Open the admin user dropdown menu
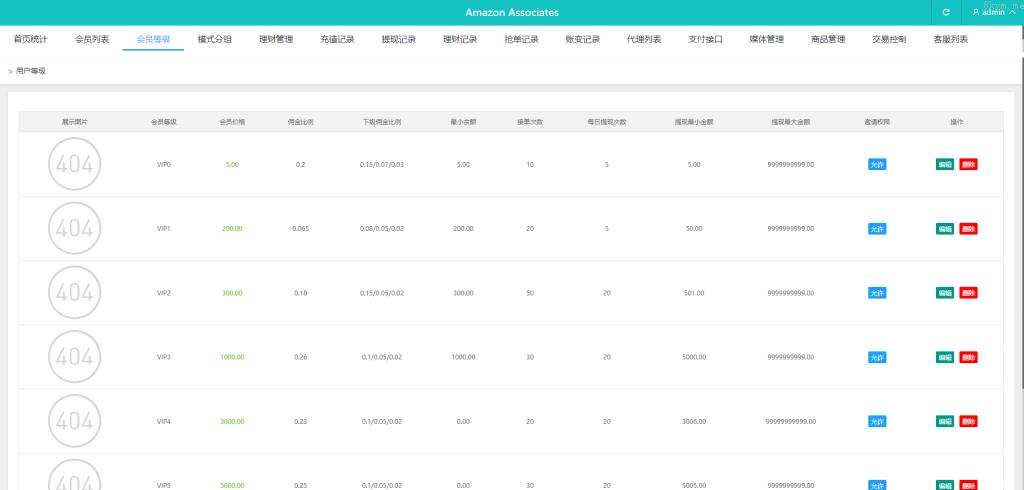 (993, 12)
